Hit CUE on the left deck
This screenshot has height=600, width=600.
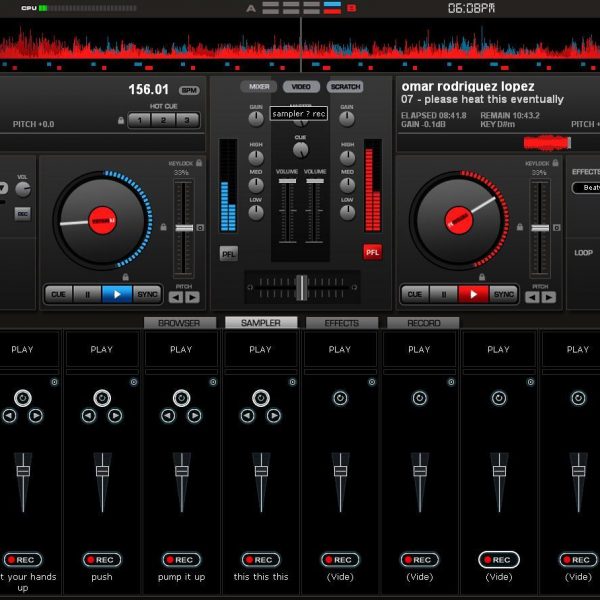point(59,294)
